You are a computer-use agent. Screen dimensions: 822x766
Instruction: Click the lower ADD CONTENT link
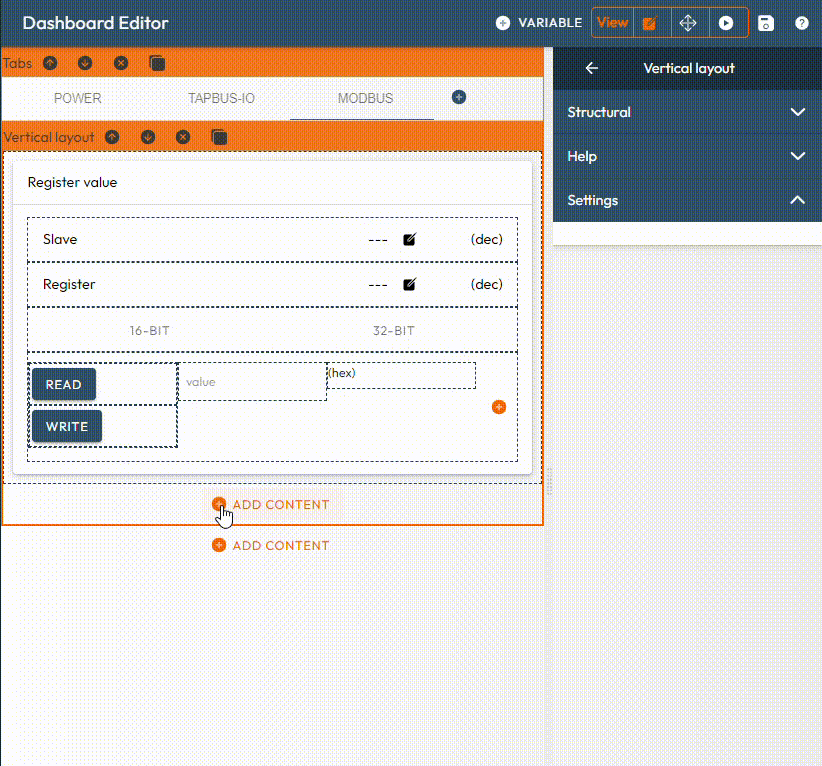coord(270,545)
